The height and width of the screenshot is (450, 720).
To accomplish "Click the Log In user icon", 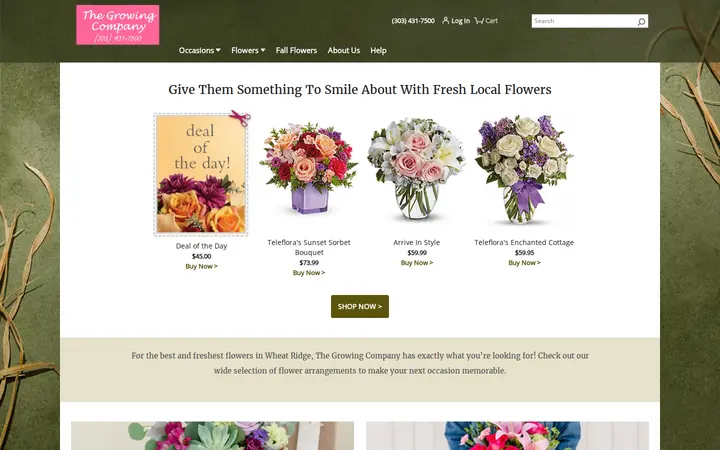I will [x=445, y=20].
